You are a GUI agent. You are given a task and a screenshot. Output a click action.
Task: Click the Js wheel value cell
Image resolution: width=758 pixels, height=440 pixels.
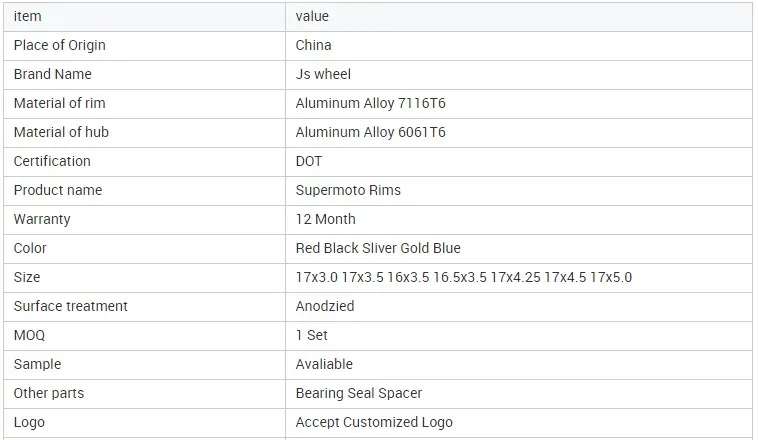coord(519,75)
